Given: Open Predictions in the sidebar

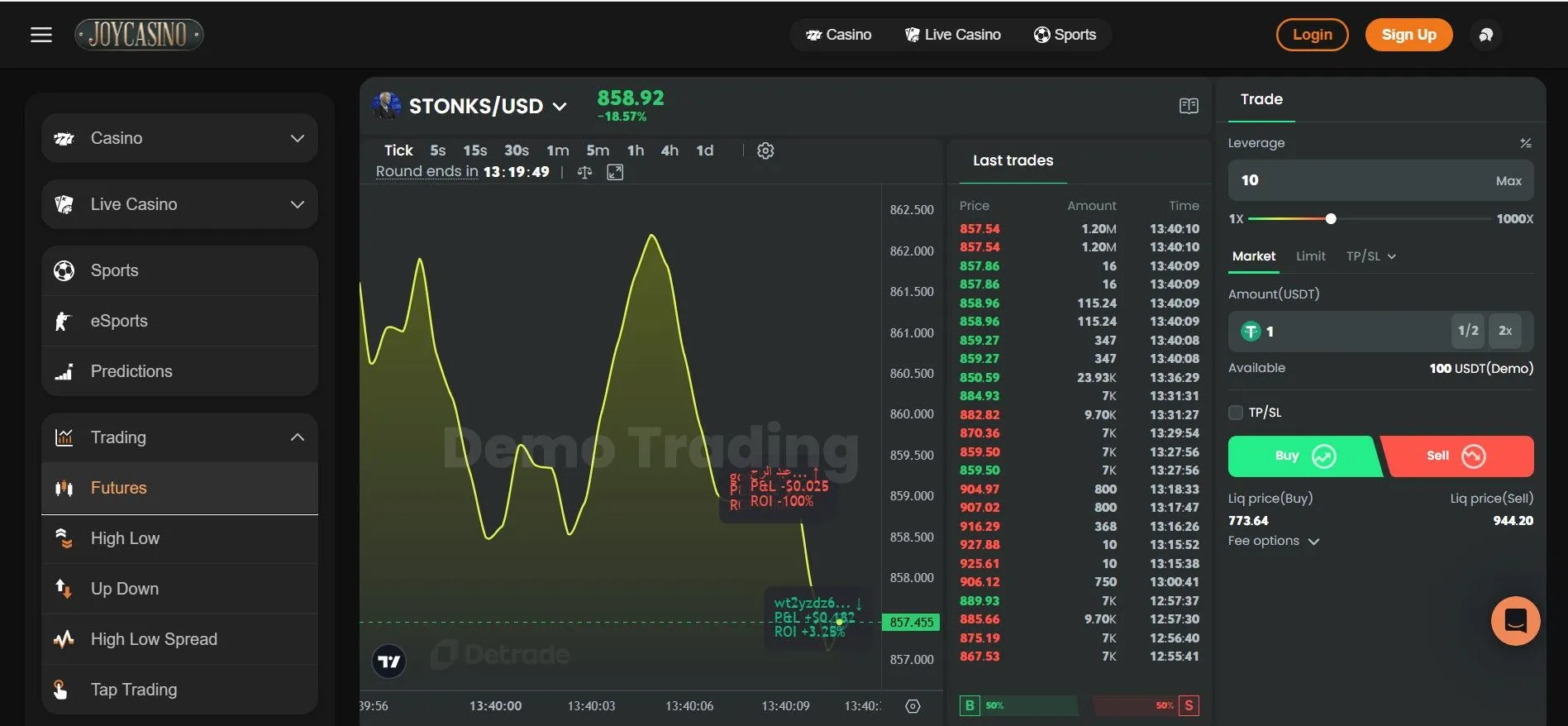Looking at the screenshot, I should (x=179, y=371).
